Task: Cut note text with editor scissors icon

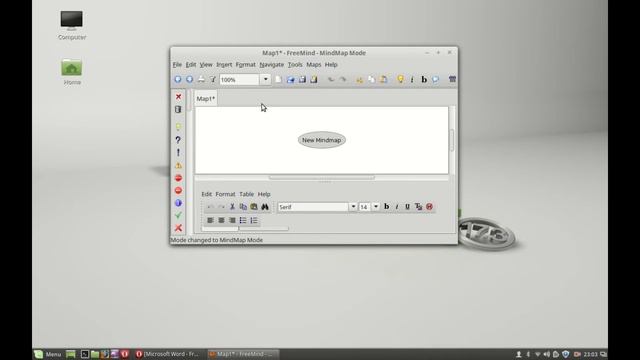Action: 232,207
